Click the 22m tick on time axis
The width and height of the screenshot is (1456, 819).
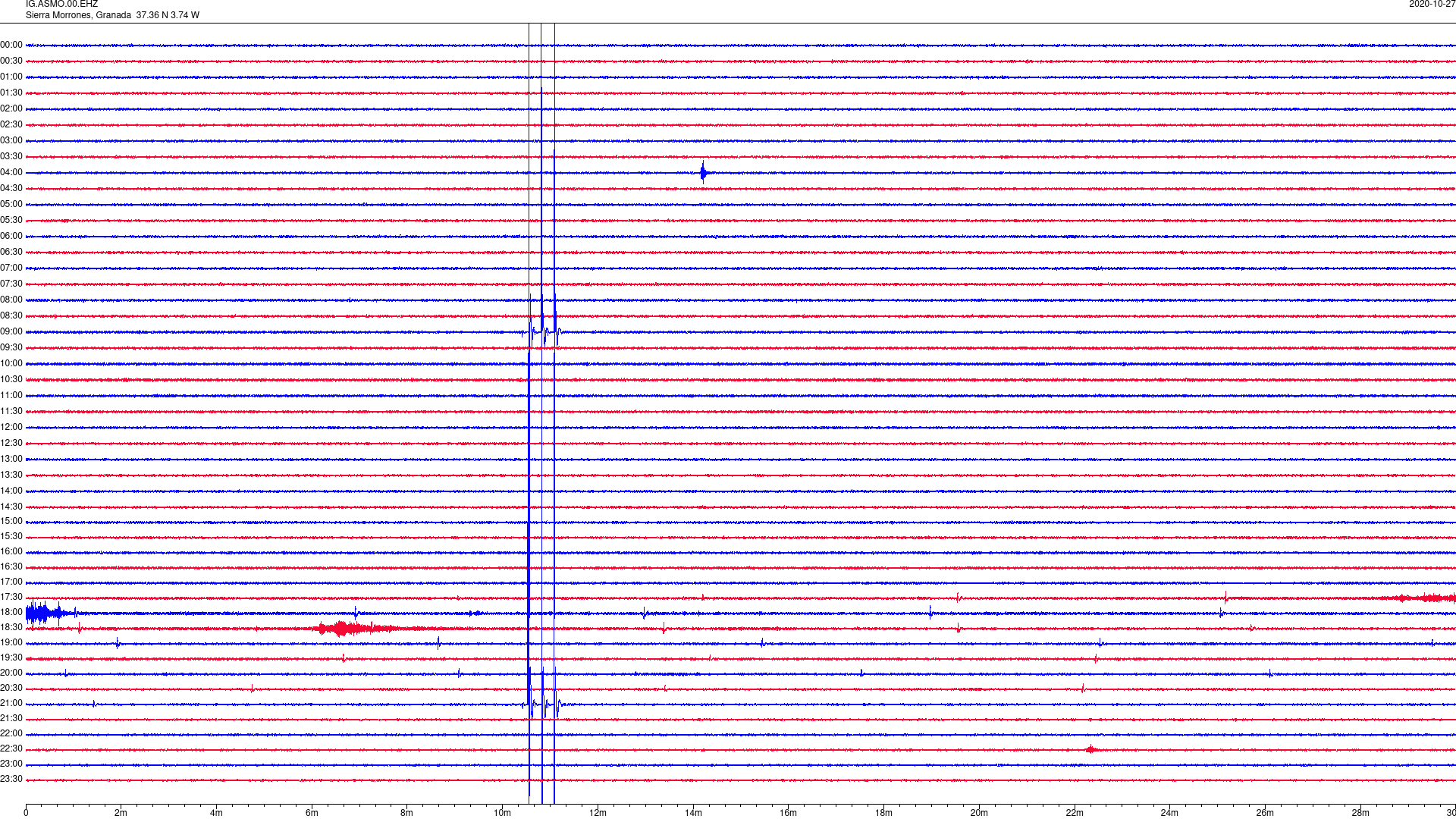point(1075,813)
